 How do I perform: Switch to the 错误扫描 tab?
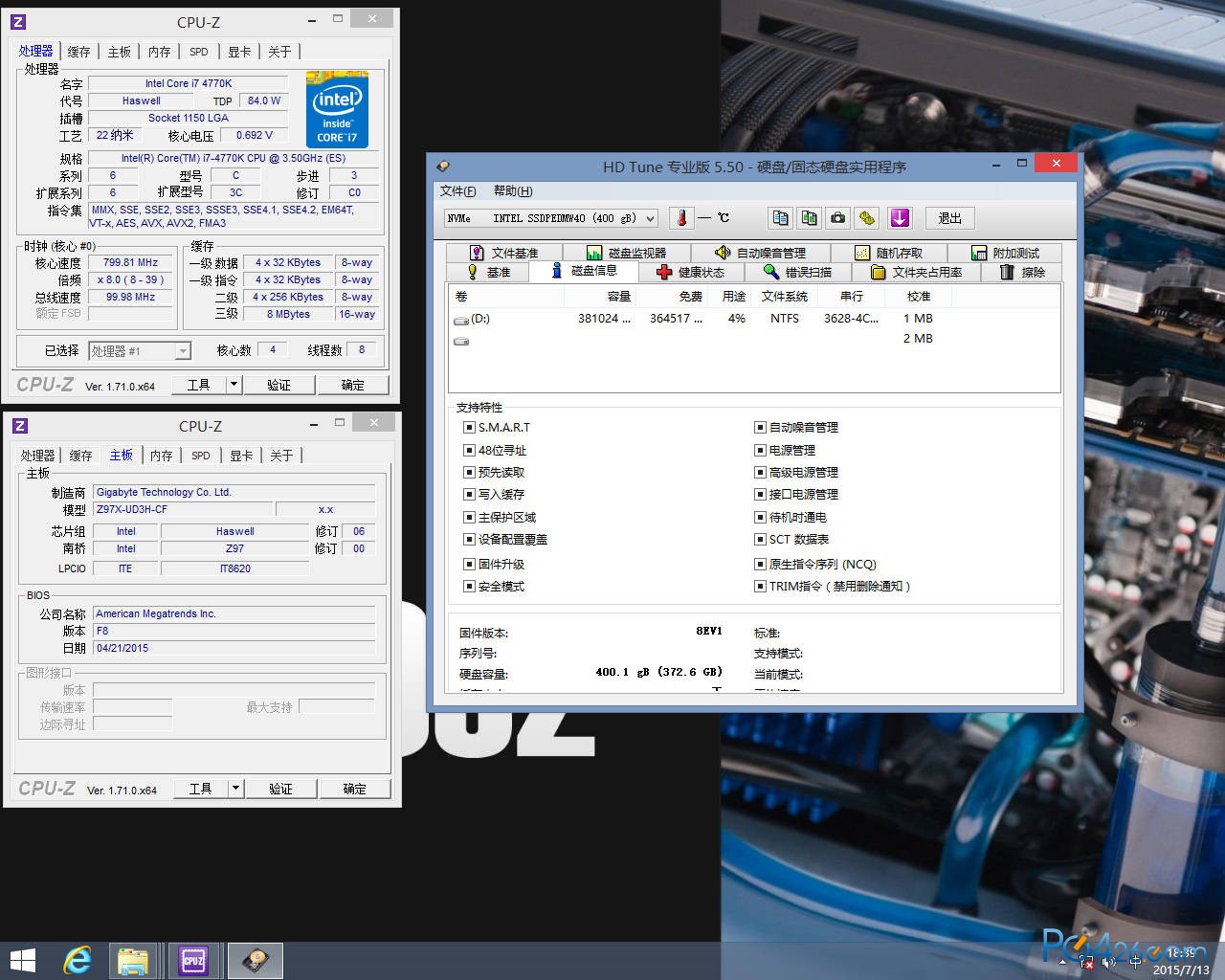(797, 272)
